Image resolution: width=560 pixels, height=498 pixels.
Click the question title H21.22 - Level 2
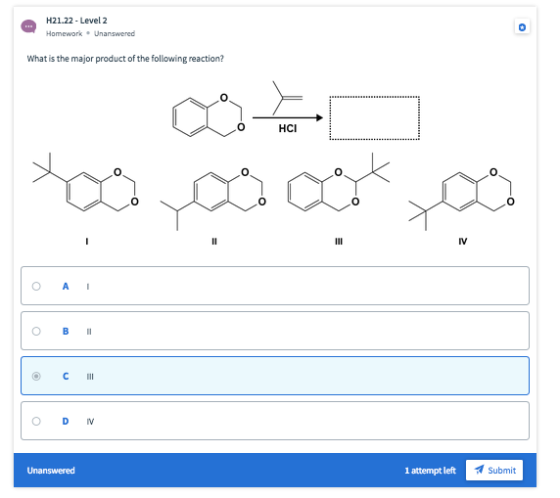76,20
